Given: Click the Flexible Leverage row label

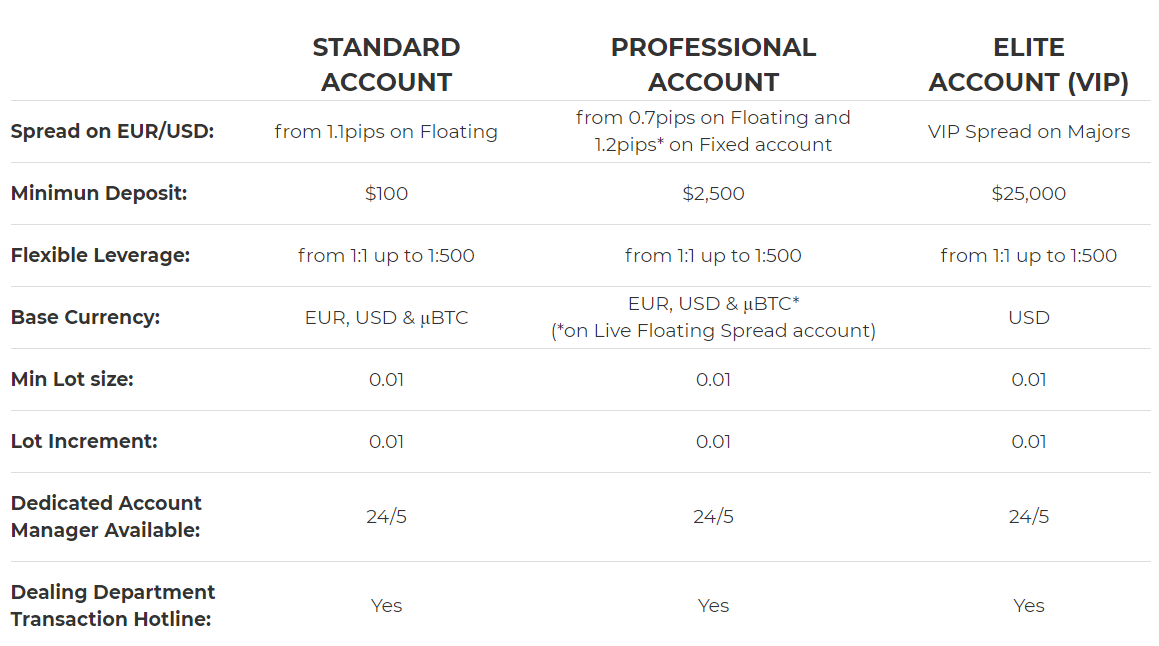Looking at the screenshot, I should point(101,255).
